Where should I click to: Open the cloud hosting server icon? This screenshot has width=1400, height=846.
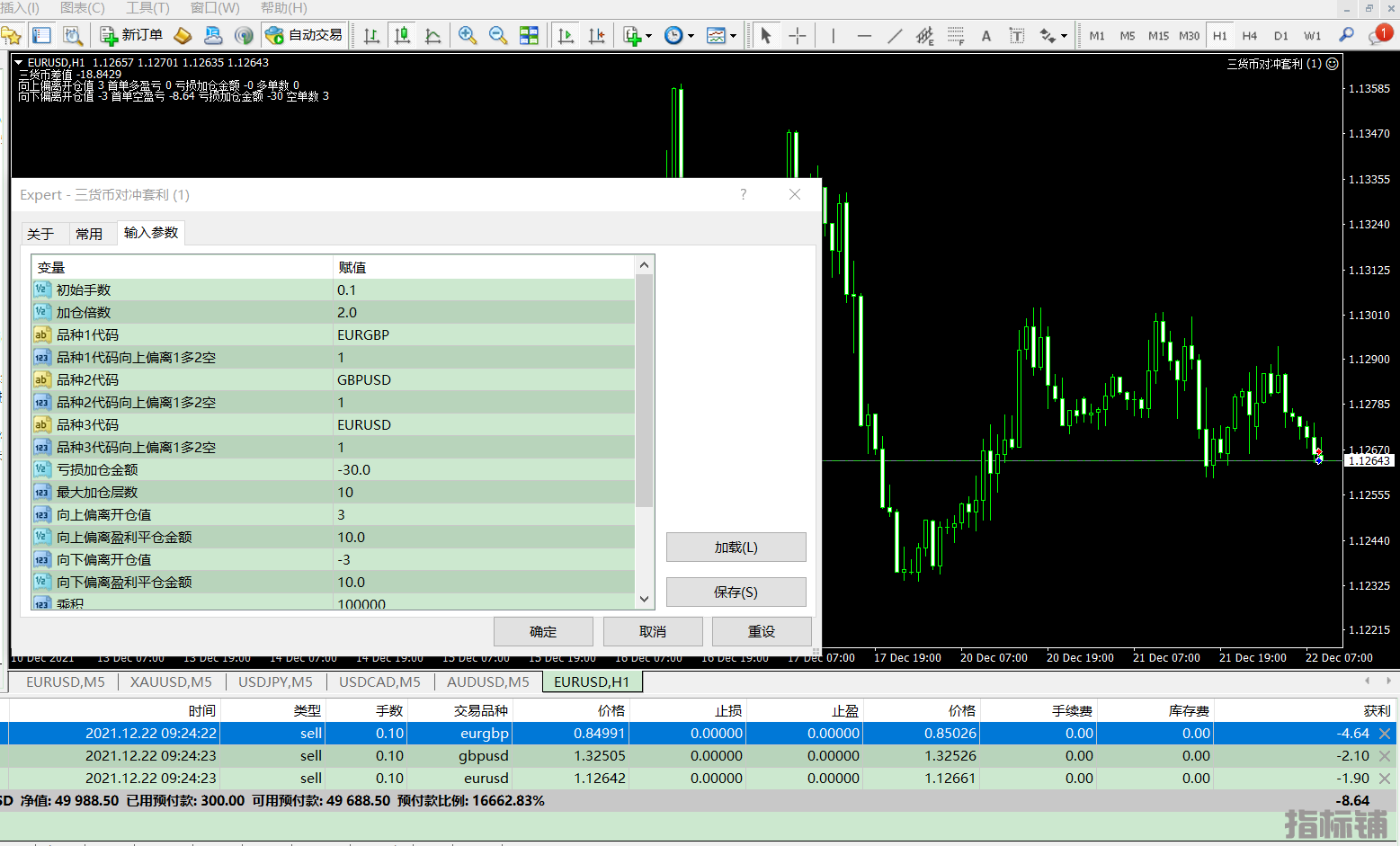click(x=213, y=35)
